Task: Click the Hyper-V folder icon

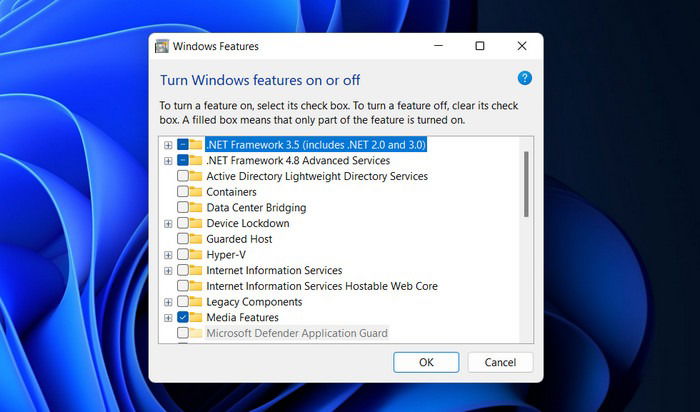Action: click(x=196, y=254)
